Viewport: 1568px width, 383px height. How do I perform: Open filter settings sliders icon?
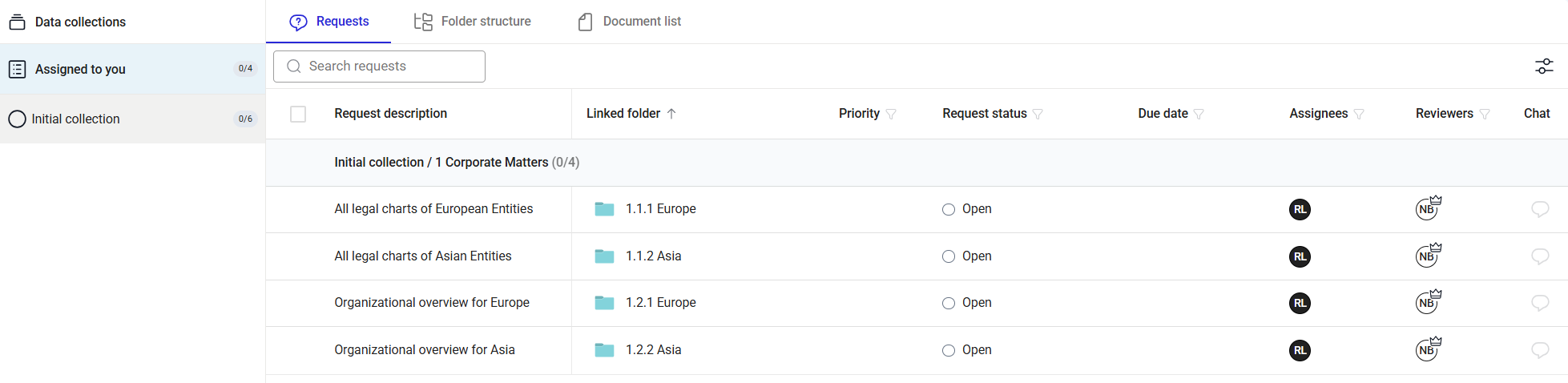click(1543, 67)
